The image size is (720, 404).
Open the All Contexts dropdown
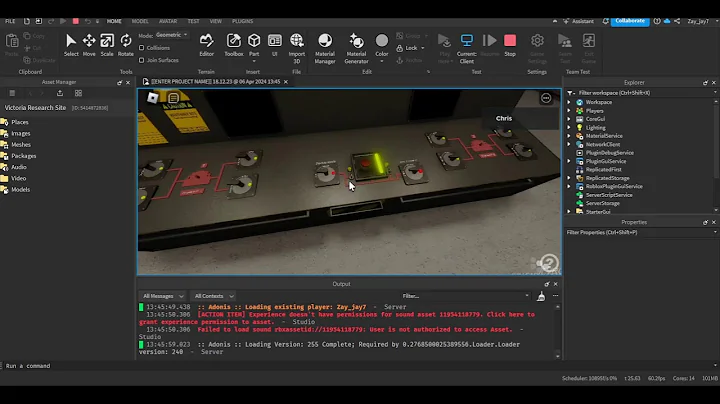click(214, 296)
